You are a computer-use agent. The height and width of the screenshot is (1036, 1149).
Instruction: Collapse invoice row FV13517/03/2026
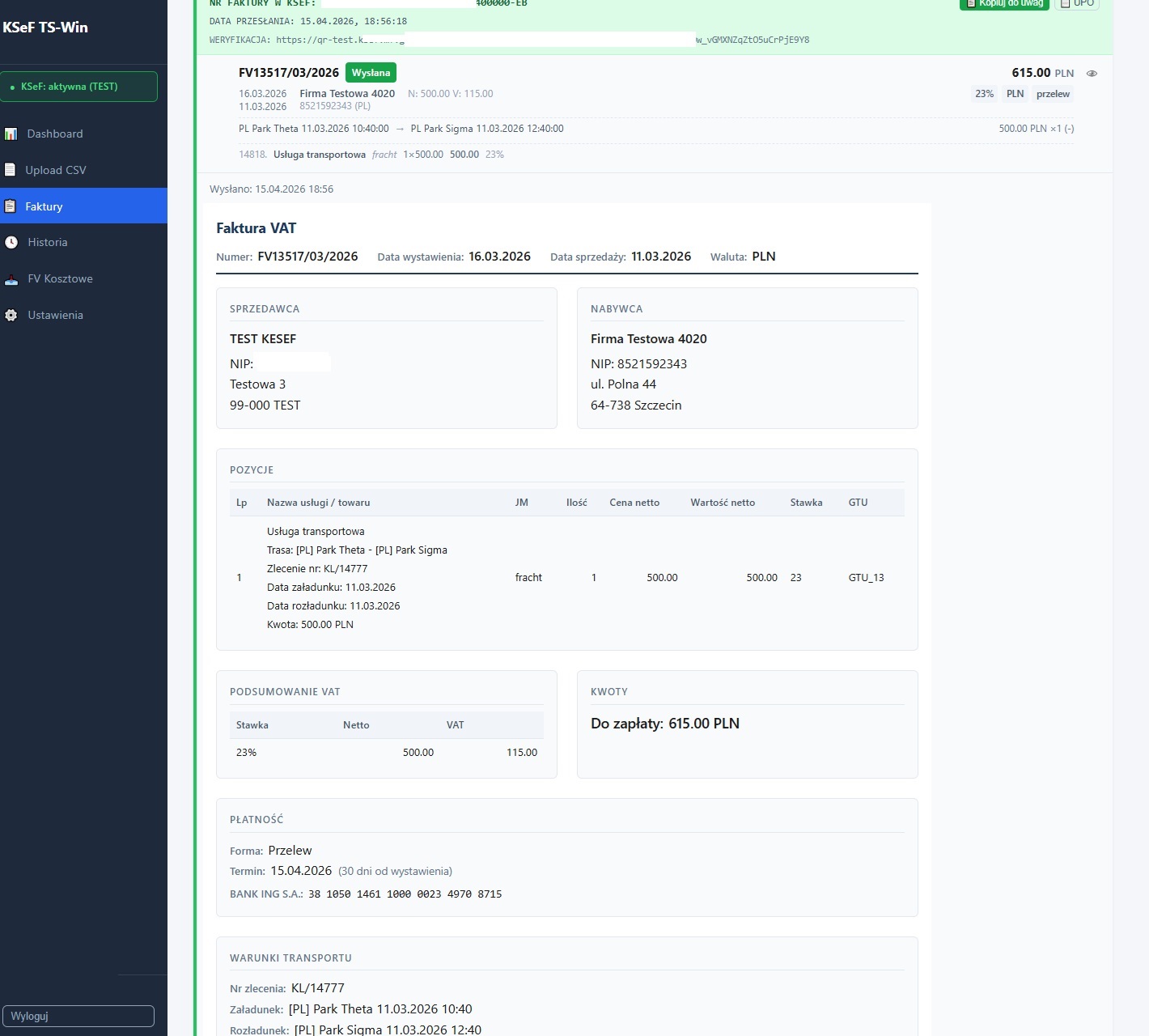[x=288, y=73]
